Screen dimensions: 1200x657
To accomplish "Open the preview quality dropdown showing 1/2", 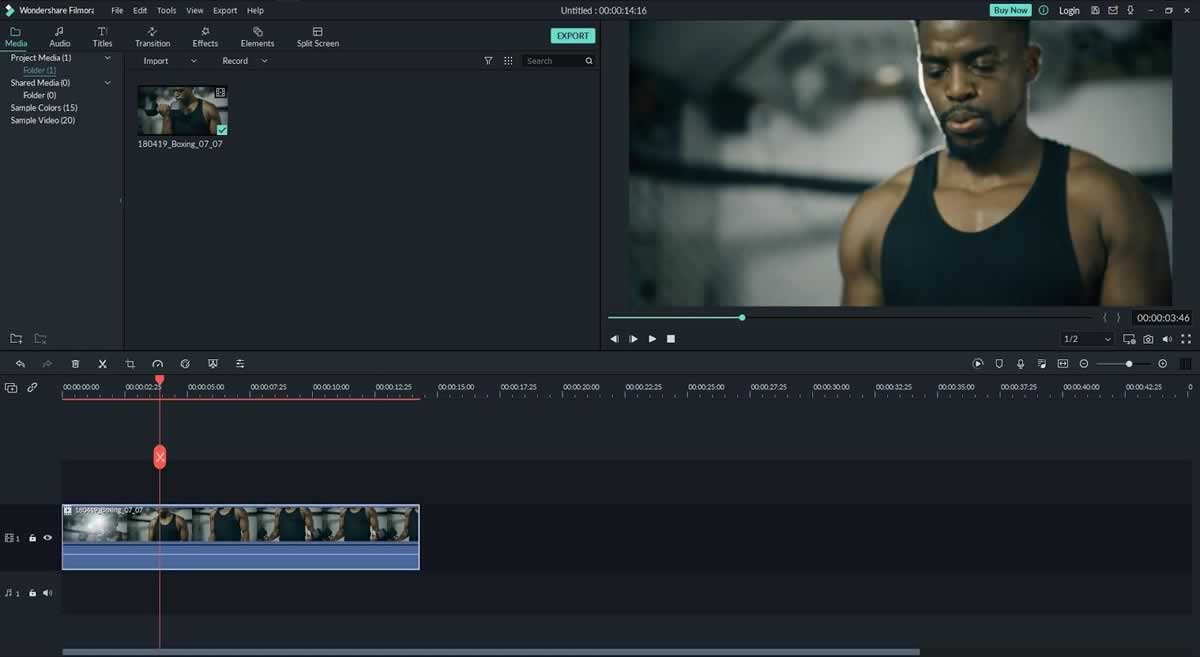I will coord(1086,338).
